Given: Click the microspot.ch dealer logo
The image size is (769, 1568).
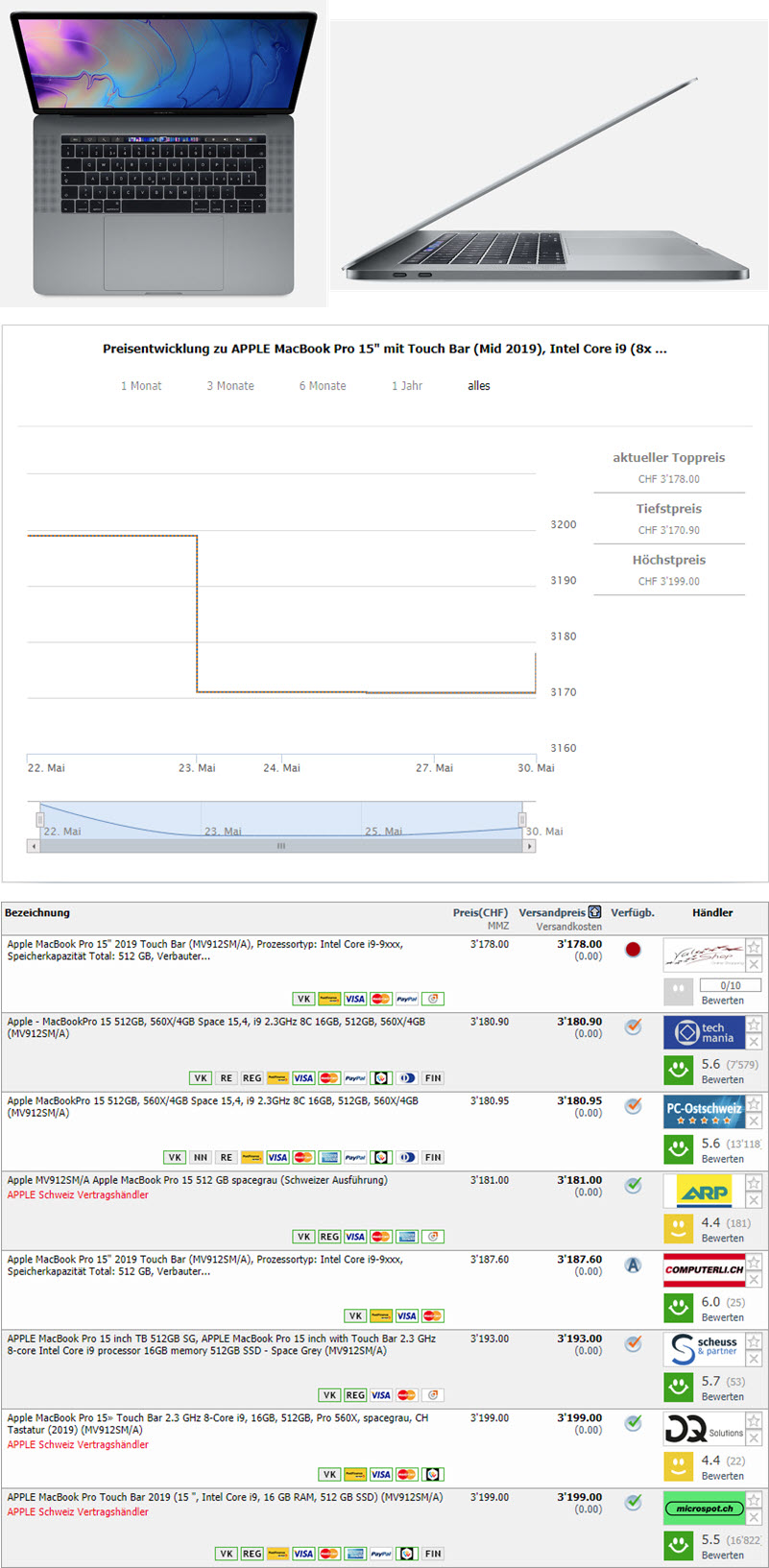Looking at the screenshot, I should coord(704,1508).
